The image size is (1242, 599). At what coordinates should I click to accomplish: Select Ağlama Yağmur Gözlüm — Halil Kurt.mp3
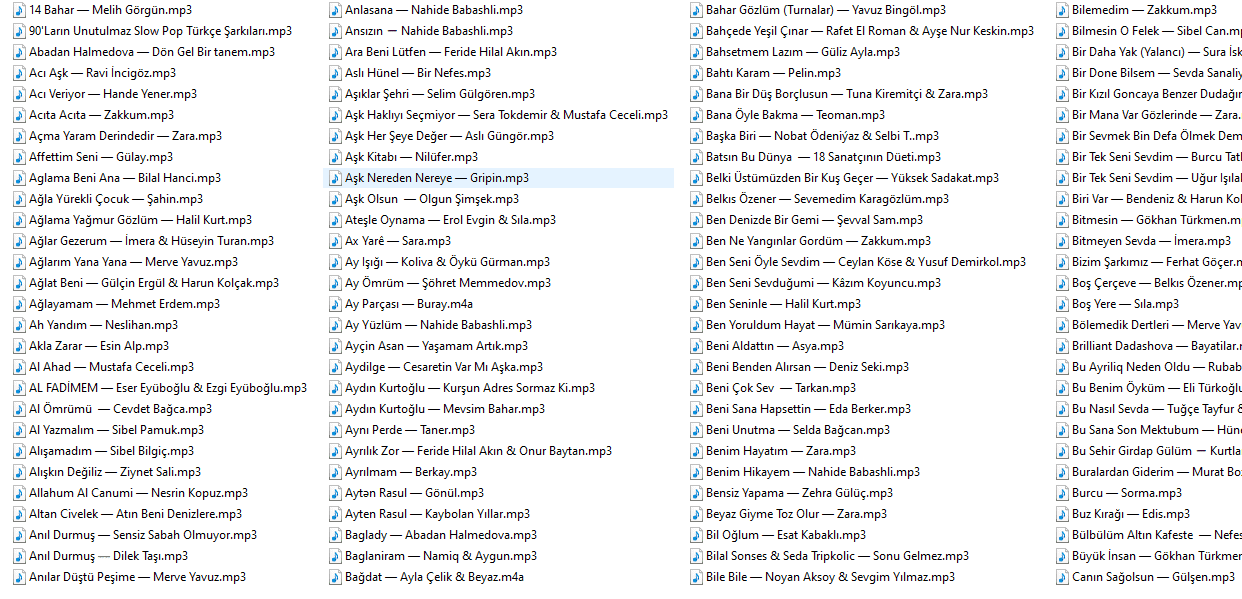pyautogui.click(x=141, y=220)
